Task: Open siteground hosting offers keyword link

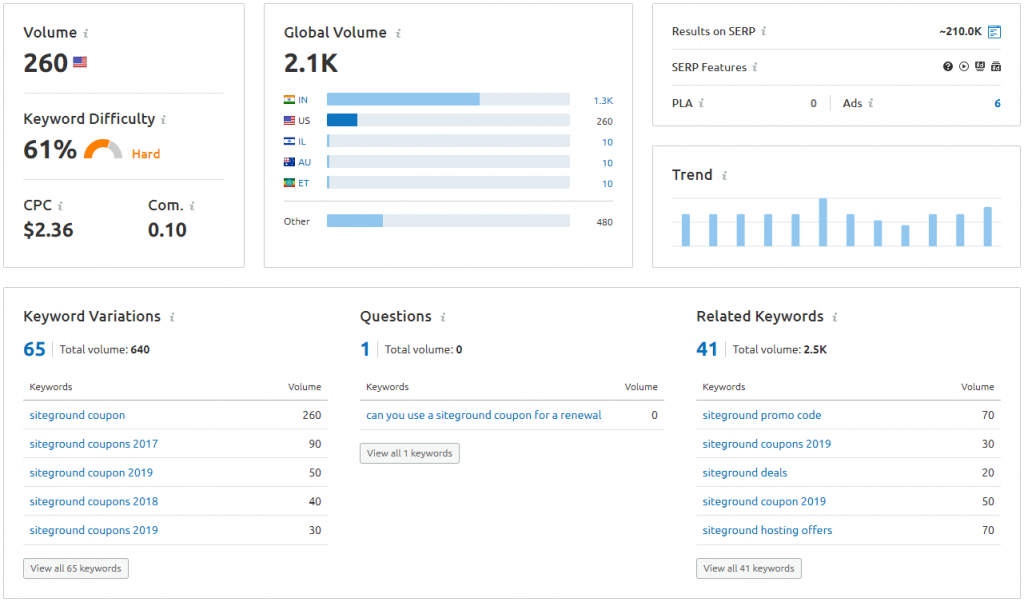Action: 767,530
